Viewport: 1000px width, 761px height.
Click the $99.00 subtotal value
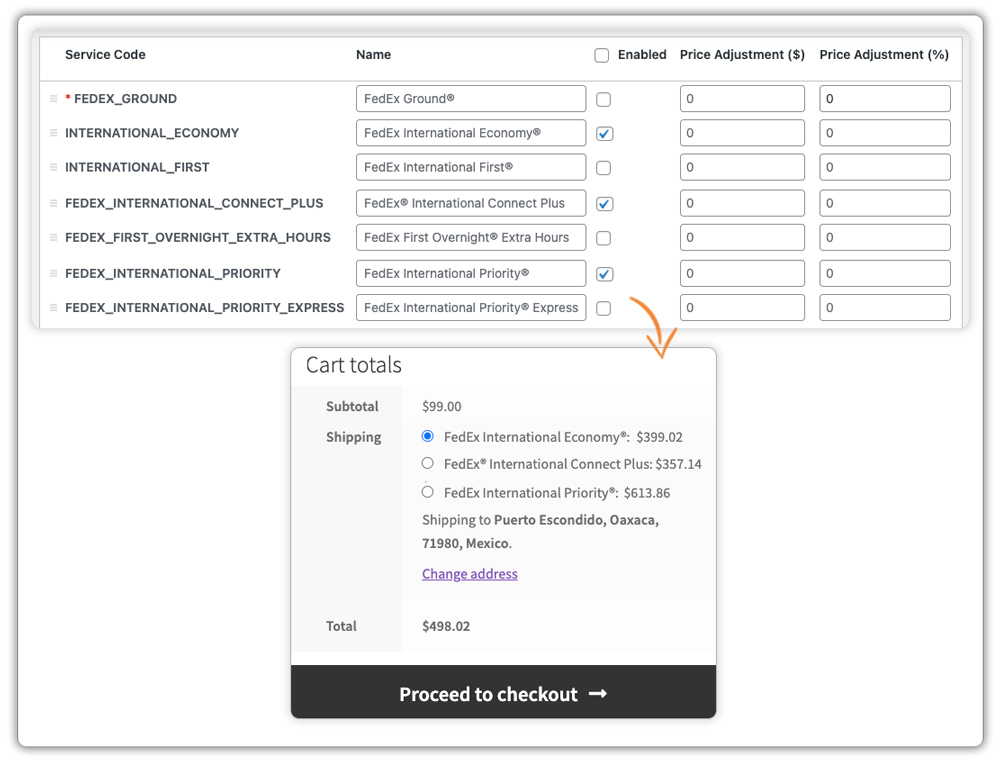coord(442,406)
